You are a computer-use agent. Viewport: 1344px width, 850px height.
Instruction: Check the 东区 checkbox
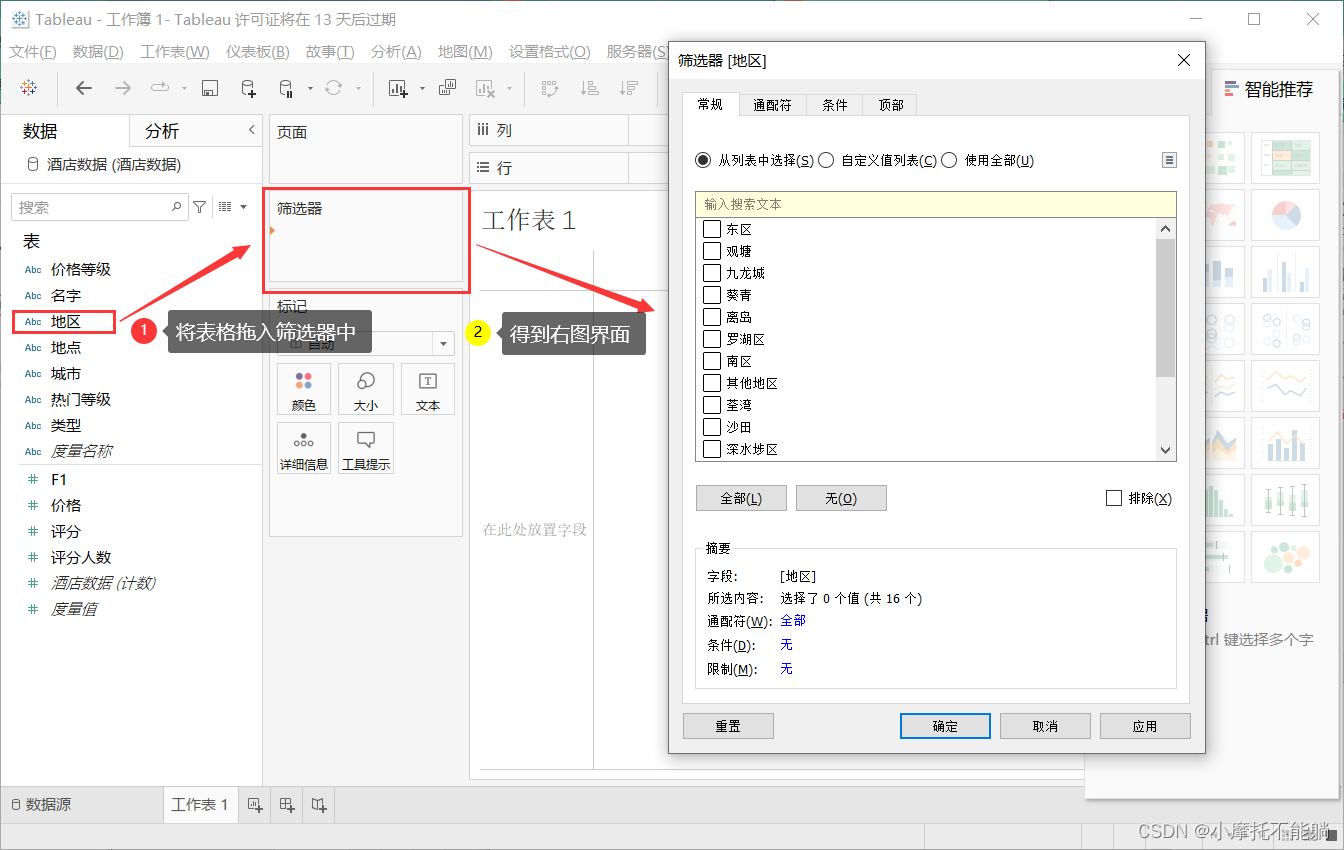click(712, 229)
